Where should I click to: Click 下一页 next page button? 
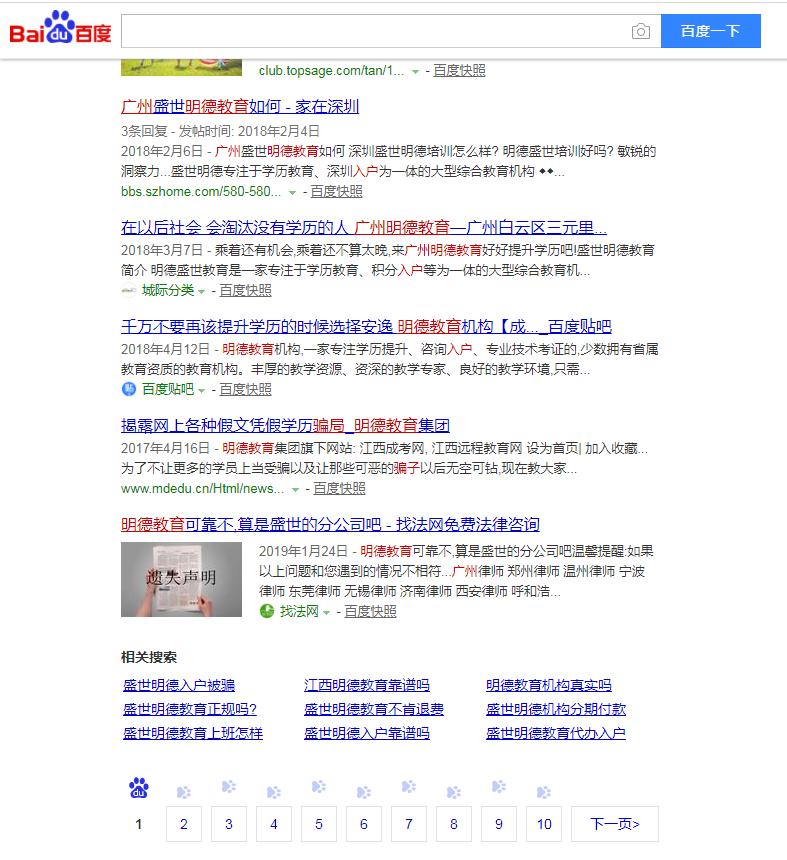coord(615,824)
